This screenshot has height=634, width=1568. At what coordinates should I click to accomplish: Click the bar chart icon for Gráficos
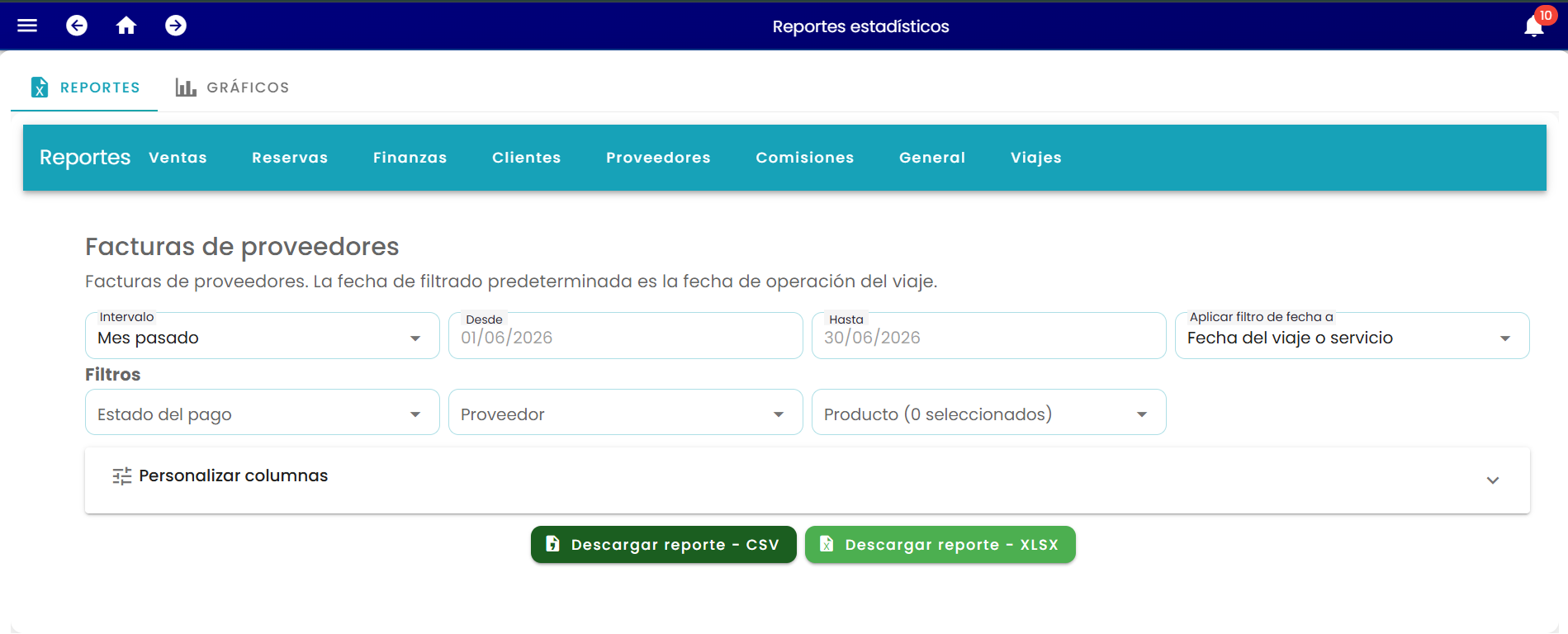(x=186, y=88)
